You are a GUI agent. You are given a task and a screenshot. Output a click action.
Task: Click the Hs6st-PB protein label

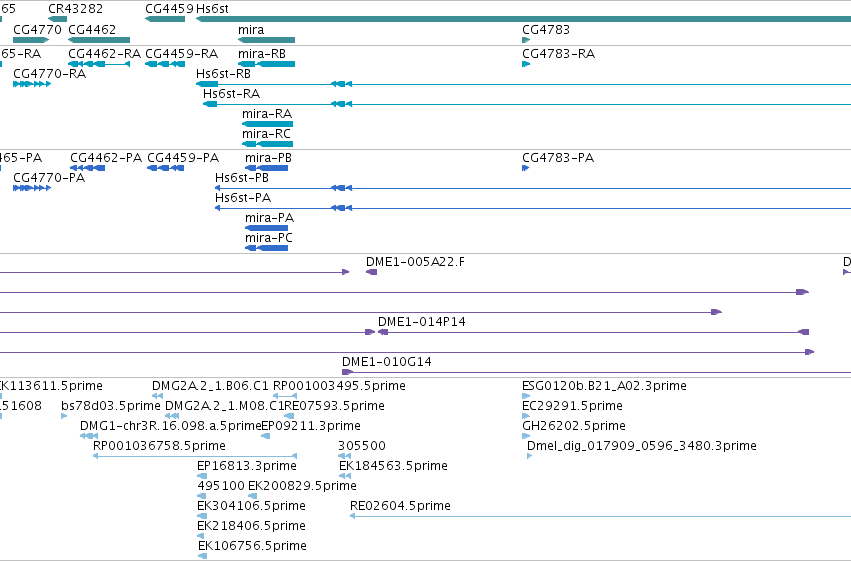point(242,178)
